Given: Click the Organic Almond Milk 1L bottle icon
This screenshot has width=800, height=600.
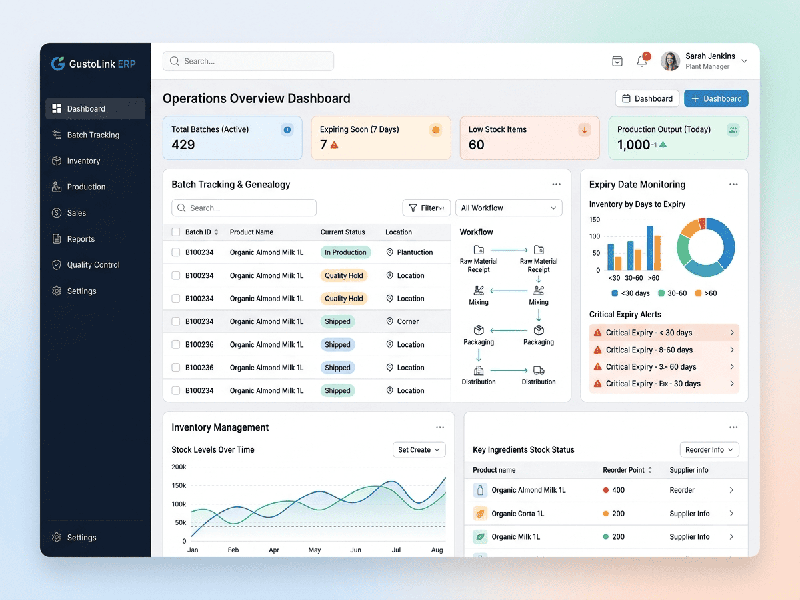Looking at the screenshot, I should coord(480,490).
